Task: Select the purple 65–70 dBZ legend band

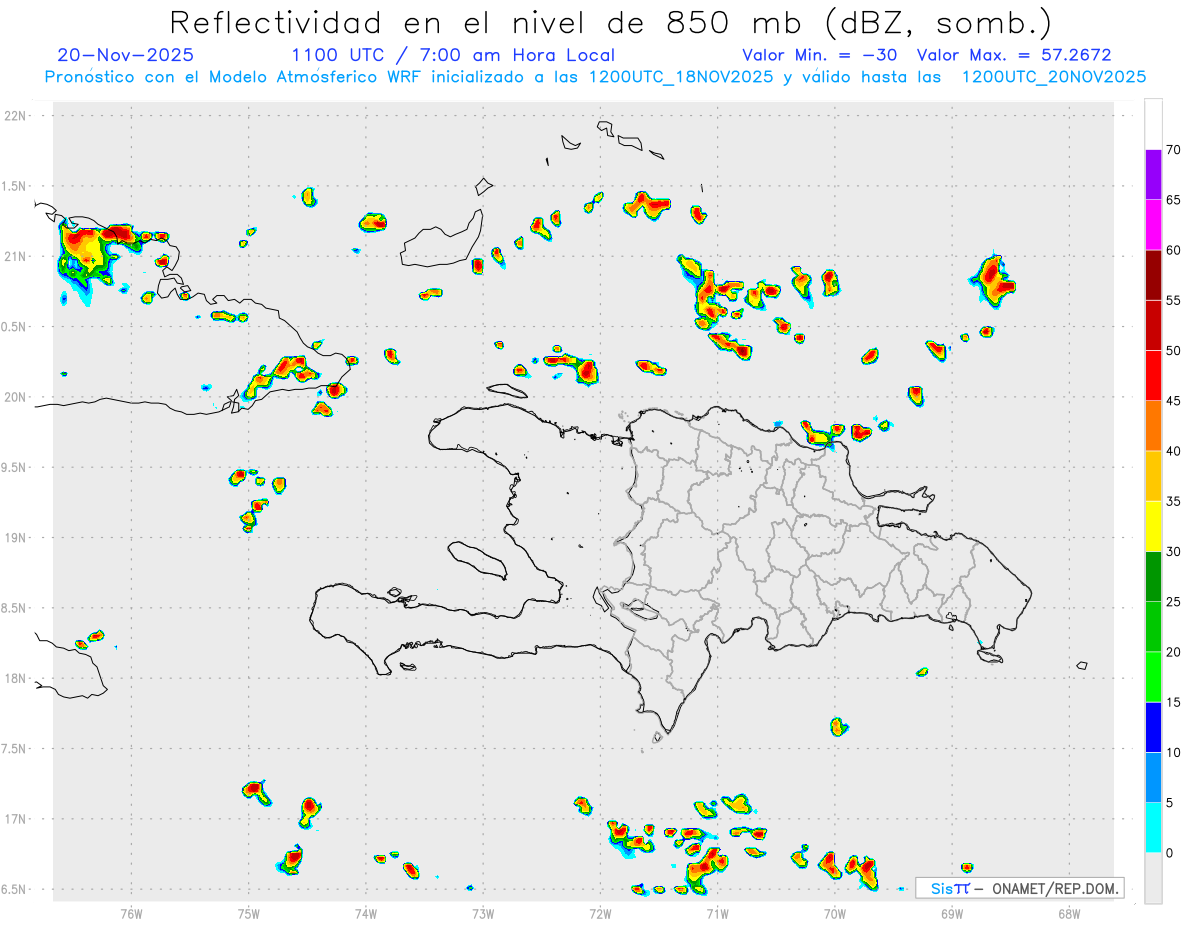Action: click(1153, 175)
